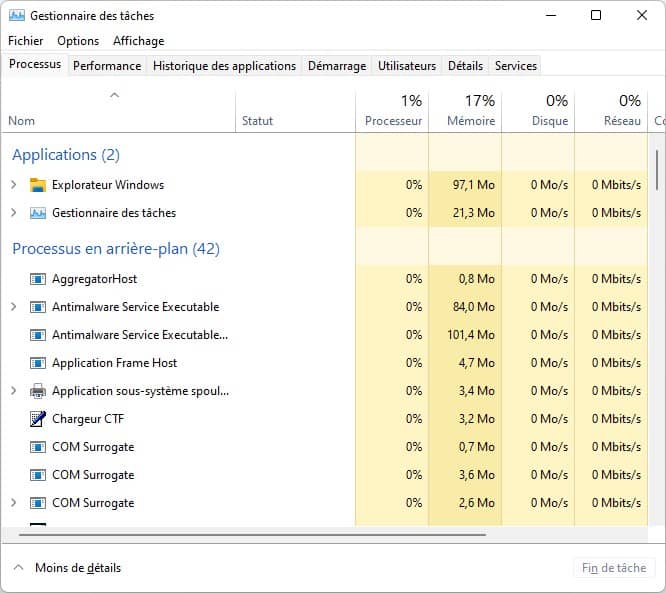The image size is (666, 593).
Task: Expand the Explorateur Windows process group
Action: 14,185
